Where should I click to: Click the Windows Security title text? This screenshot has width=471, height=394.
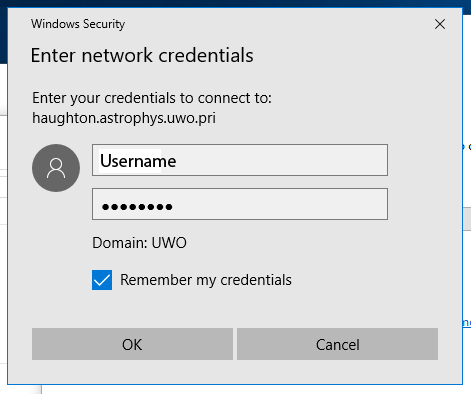coord(78,24)
